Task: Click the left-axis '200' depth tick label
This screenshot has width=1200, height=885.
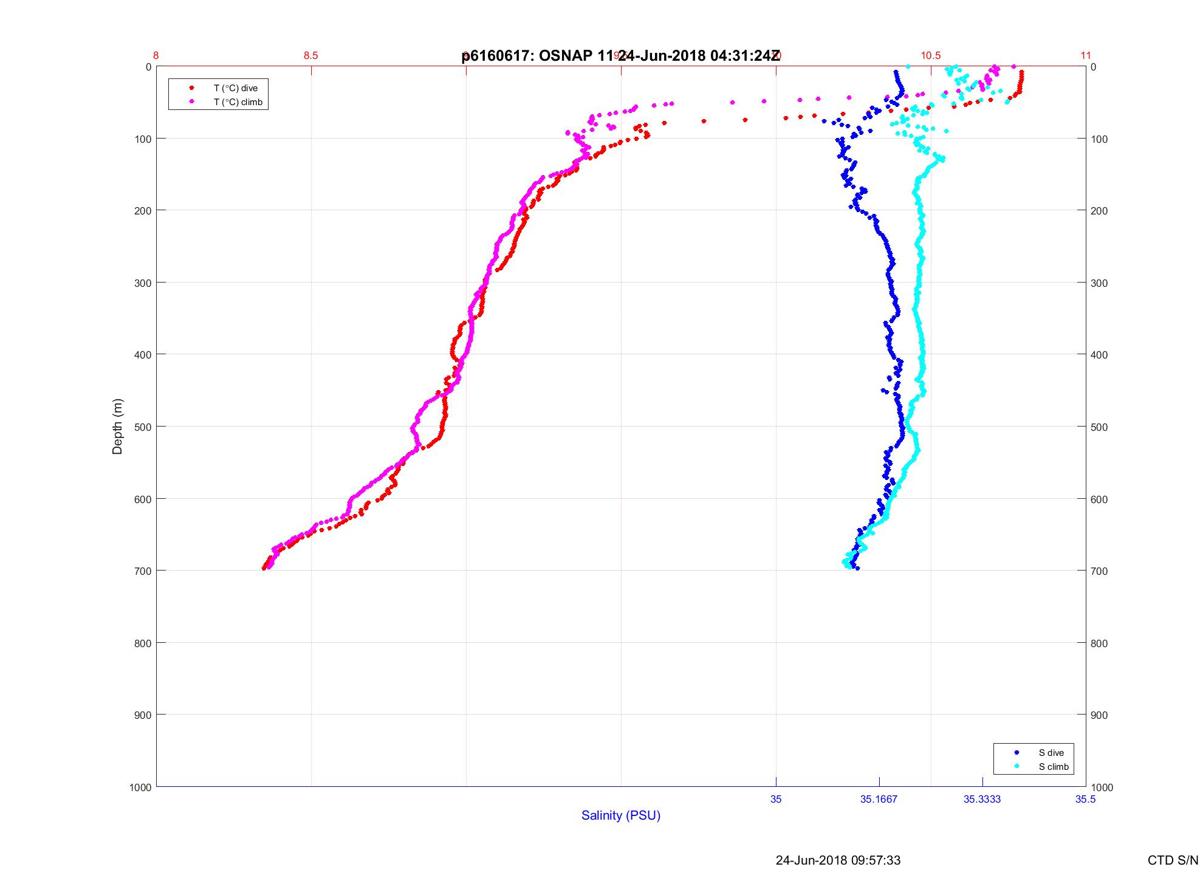Action: coord(141,211)
